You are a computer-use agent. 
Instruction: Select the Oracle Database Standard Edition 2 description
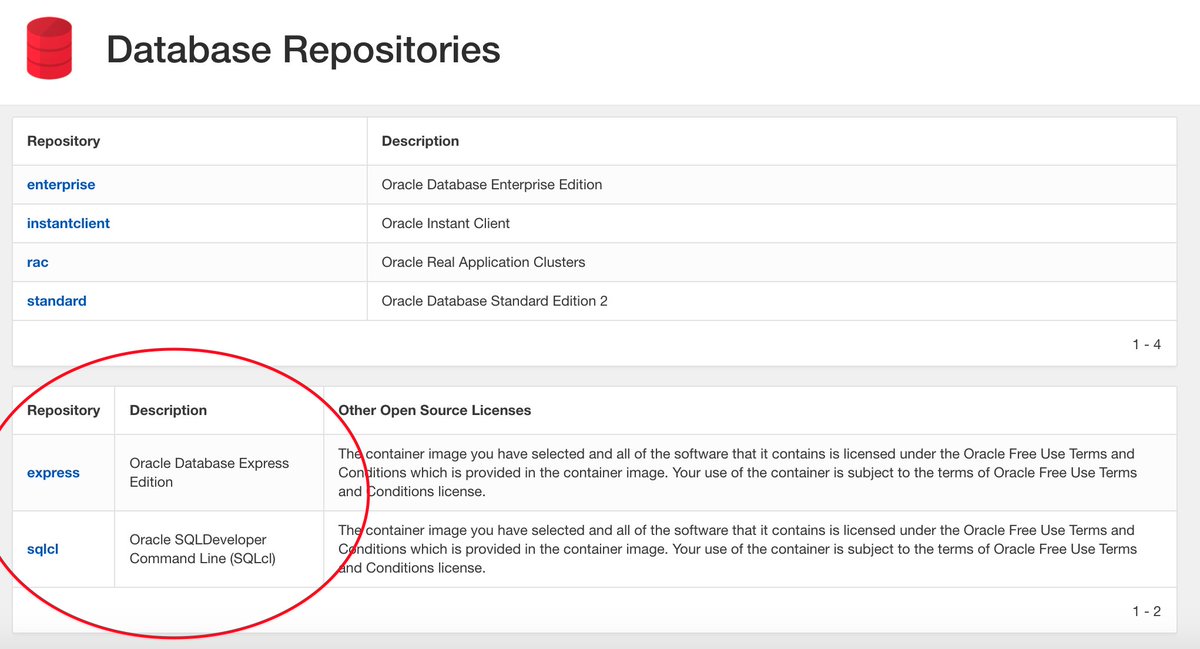(494, 301)
